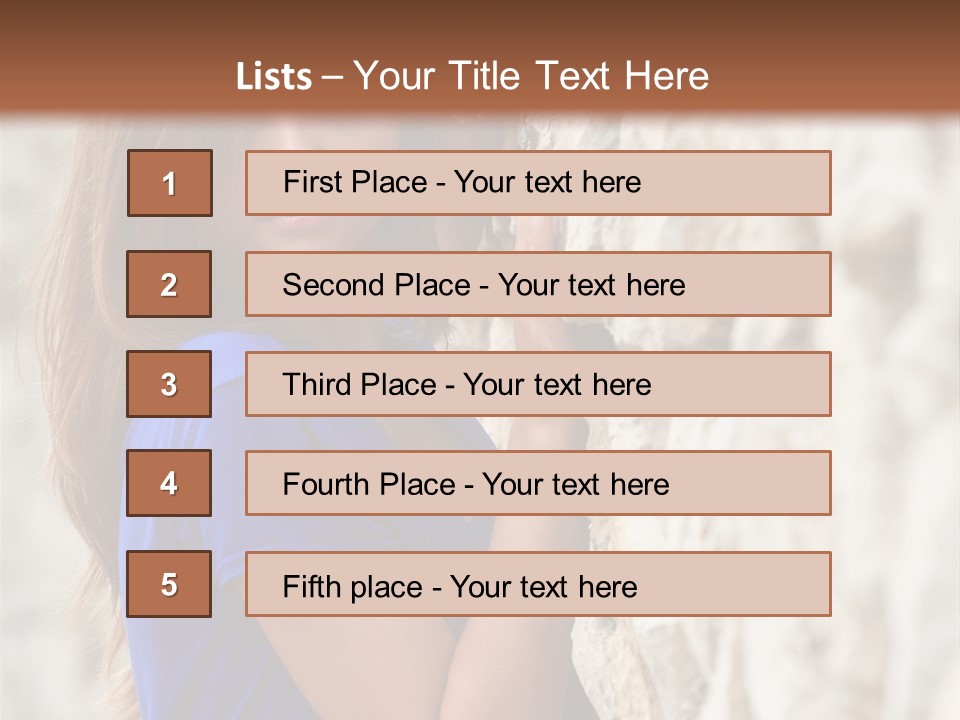Select the number 4 square

[169, 483]
